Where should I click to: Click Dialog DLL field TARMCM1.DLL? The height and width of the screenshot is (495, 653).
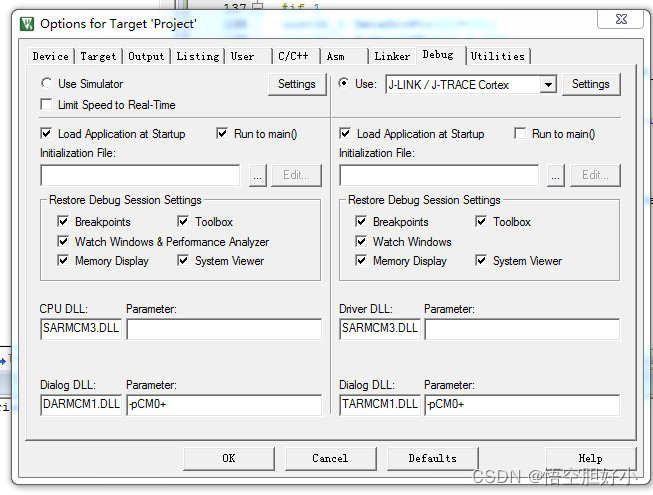(380, 405)
